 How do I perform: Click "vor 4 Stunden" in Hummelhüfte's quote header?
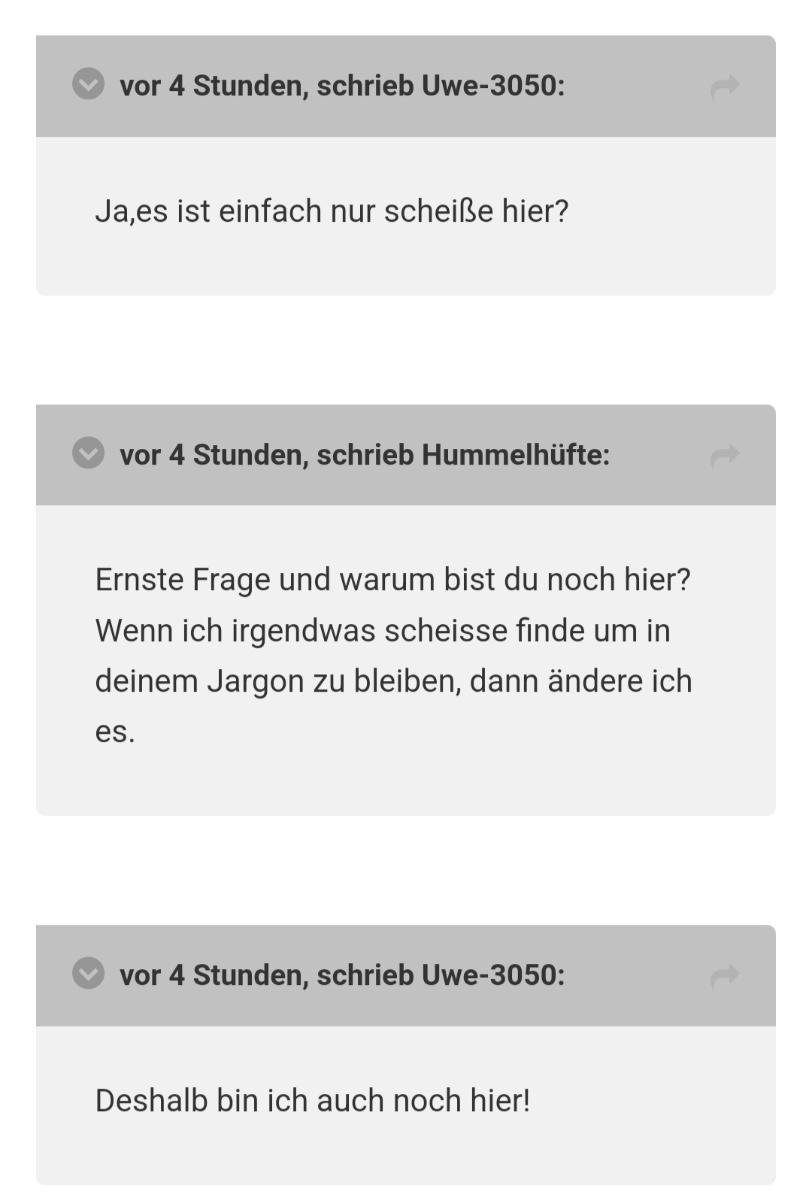[x=213, y=455]
